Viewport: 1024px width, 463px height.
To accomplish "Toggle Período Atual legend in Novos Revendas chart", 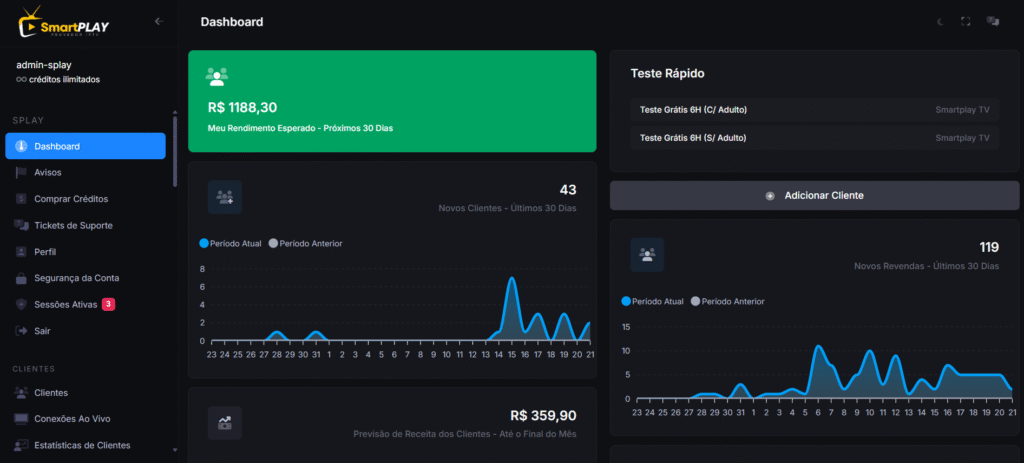I will tap(652, 302).
